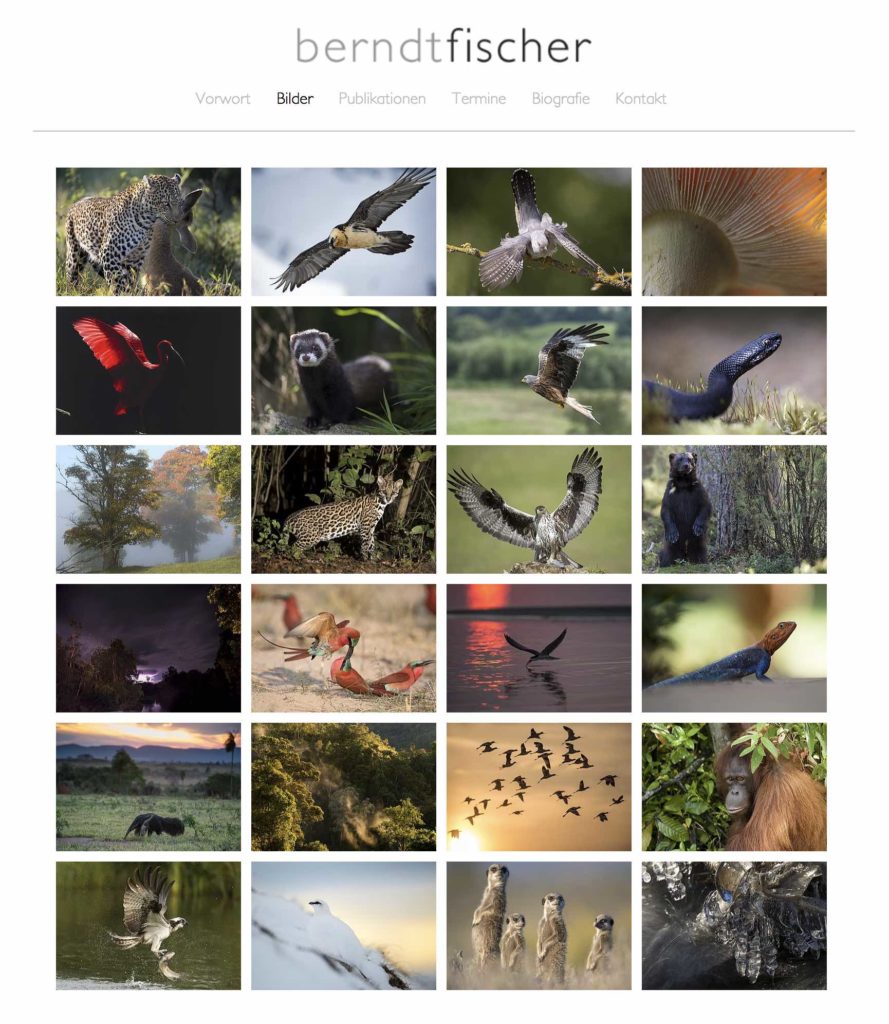The height and width of the screenshot is (1024, 889).
Task: View the mushroom gills close-up photo
Action: (x=734, y=232)
